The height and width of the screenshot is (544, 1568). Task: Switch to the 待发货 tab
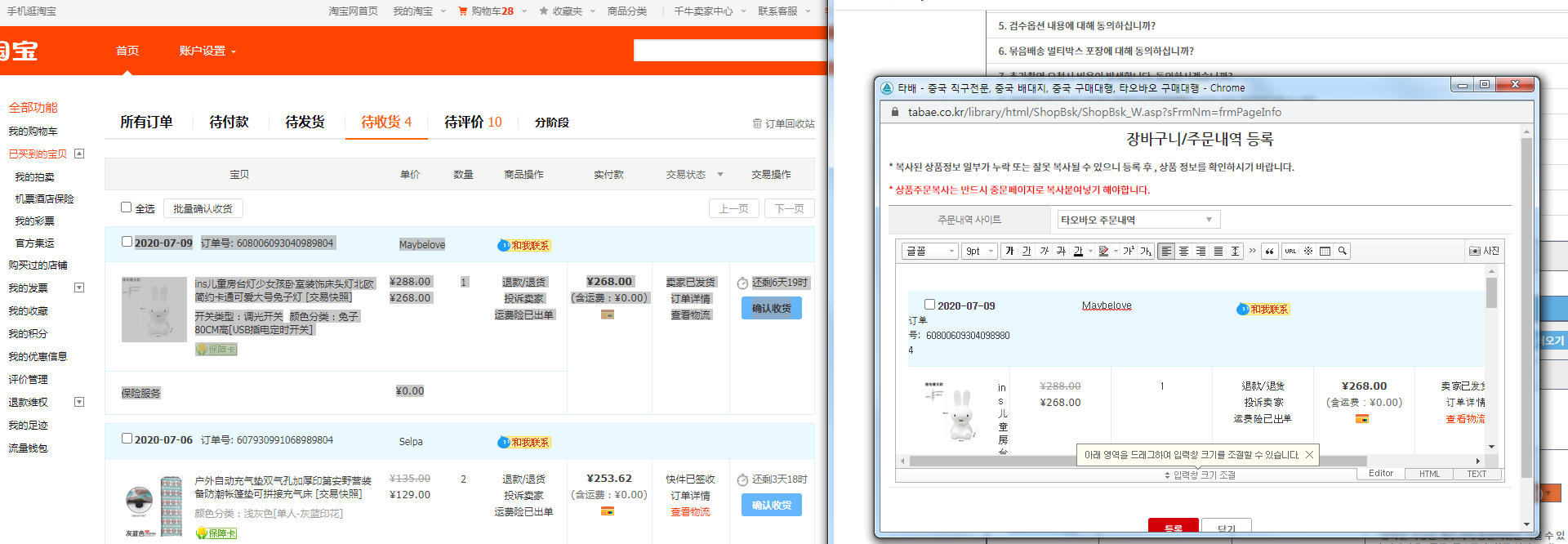[305, 122]
